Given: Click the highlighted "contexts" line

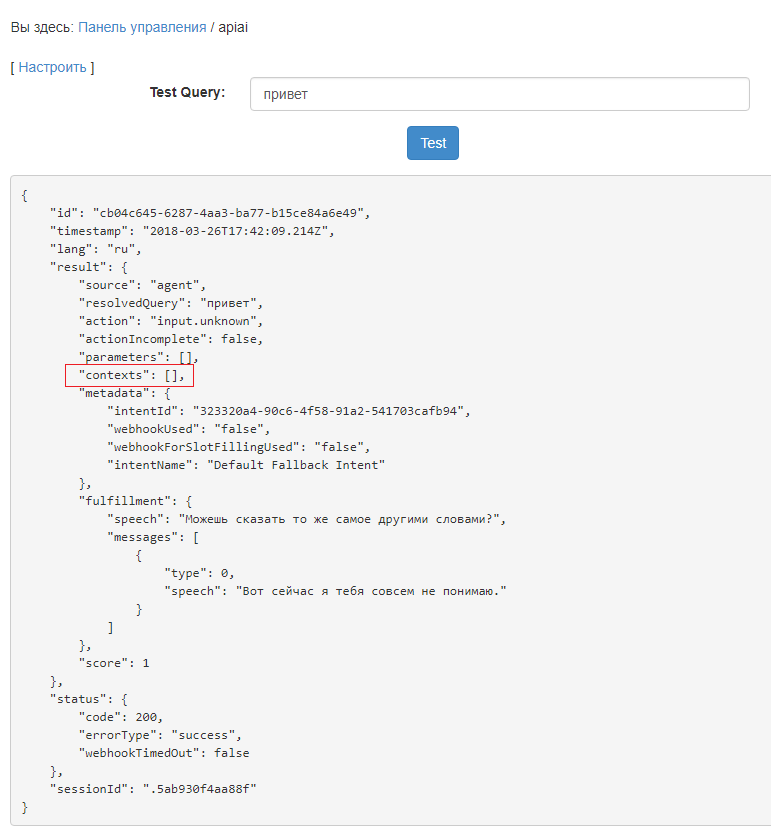Looking at the screenshot, I should [x=129, y=375].
